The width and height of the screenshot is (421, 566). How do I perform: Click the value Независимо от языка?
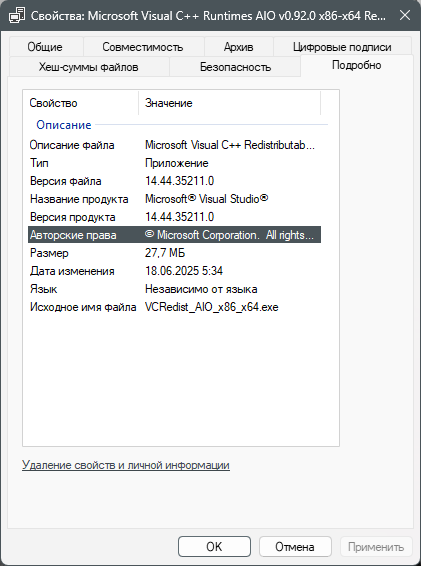[201, 289]
